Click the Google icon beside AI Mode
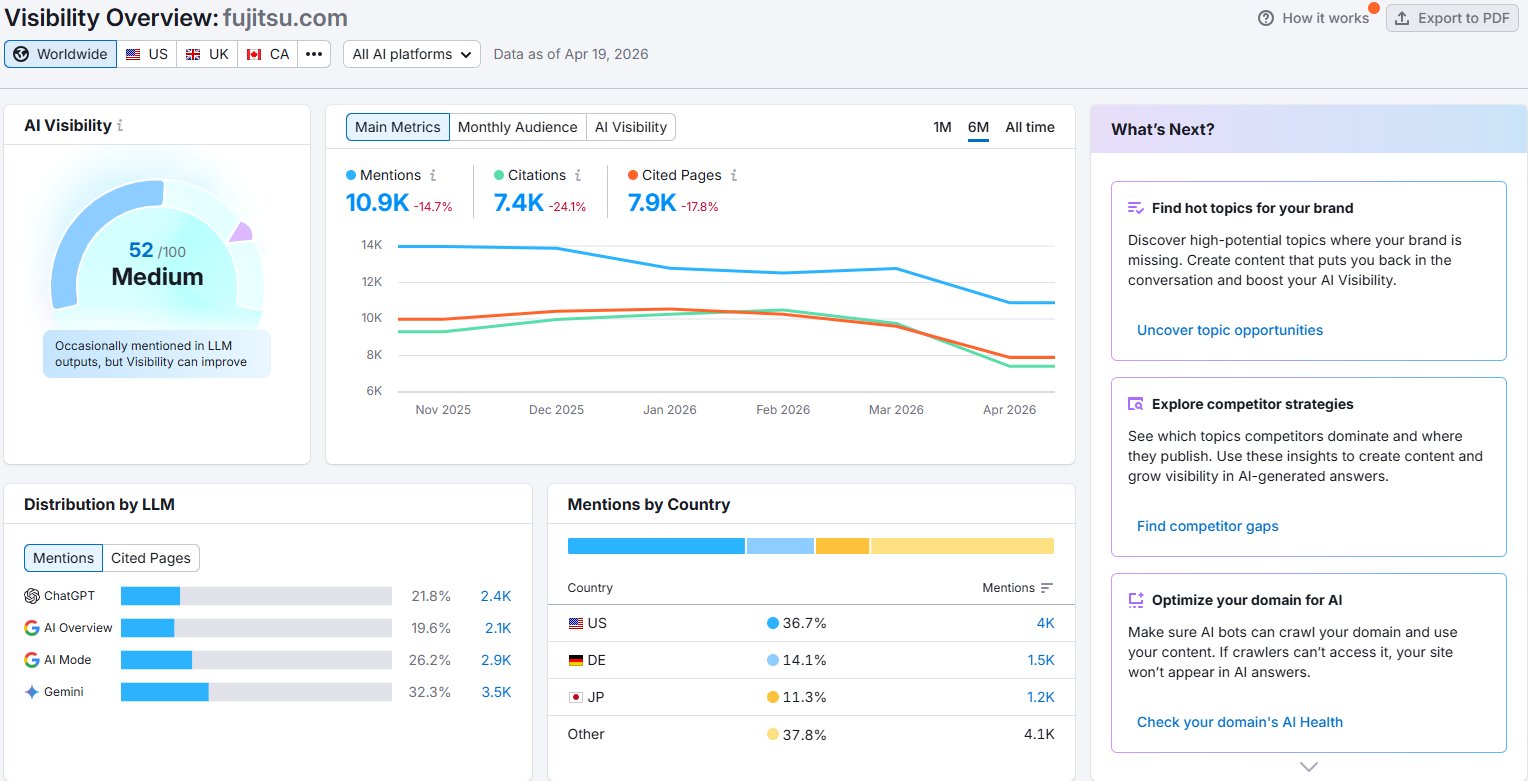This screenshot has height=781, width=1528. 32,660
